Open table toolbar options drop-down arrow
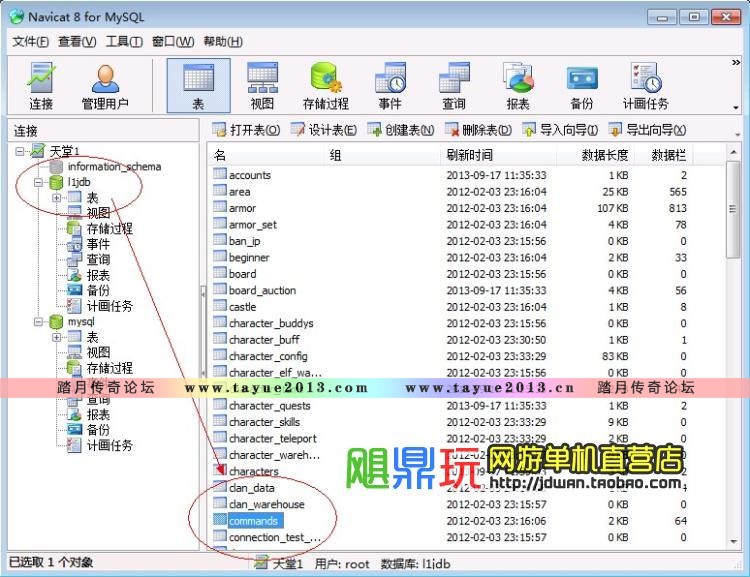750x577 pixels. tap(737, 135)
